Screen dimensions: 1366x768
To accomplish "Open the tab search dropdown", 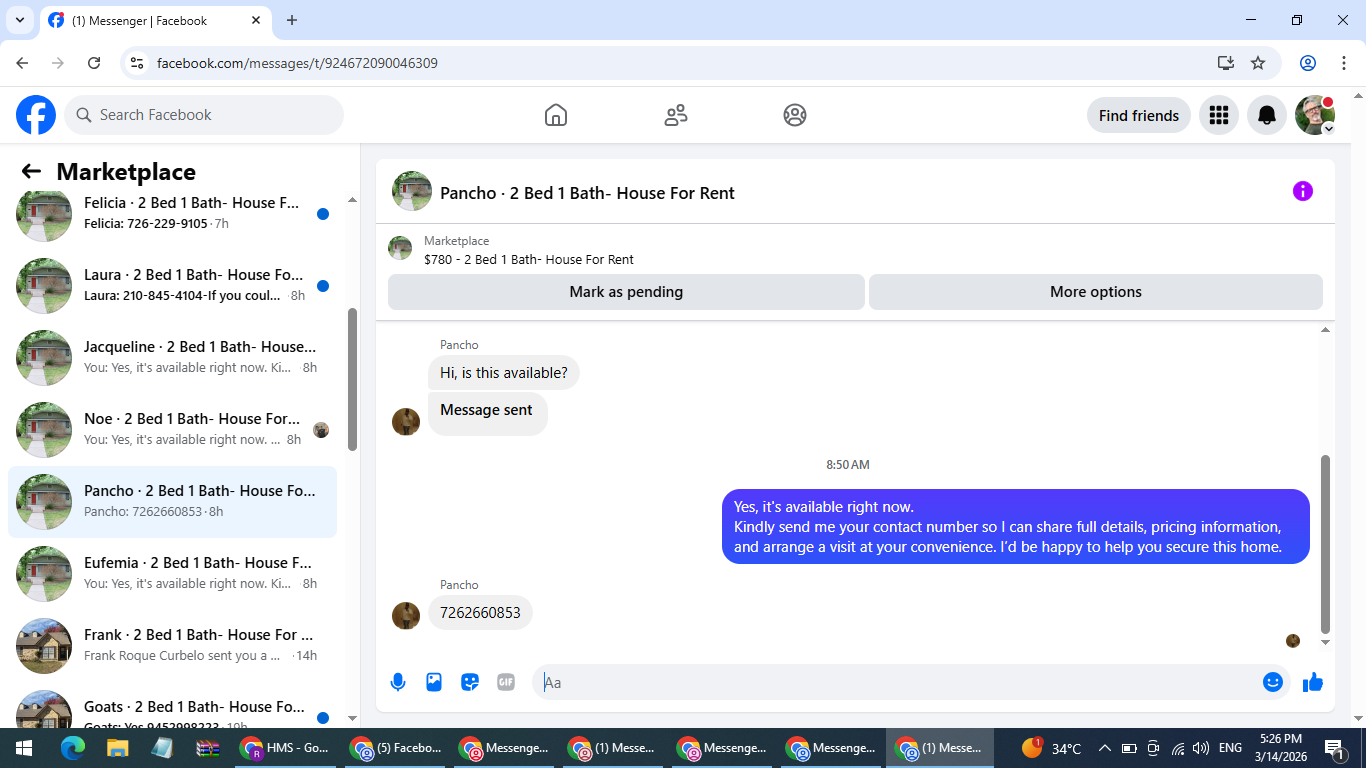I will (19, 20).
